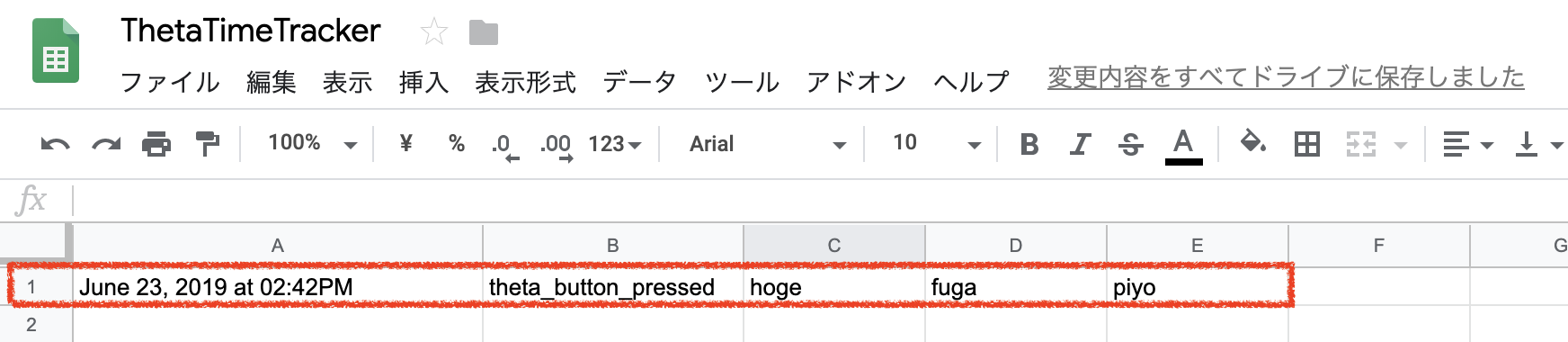The width and height of the screenshot is (1568, 342).
Task: Open the borders grid tool
Action: tap(1307, 144)
